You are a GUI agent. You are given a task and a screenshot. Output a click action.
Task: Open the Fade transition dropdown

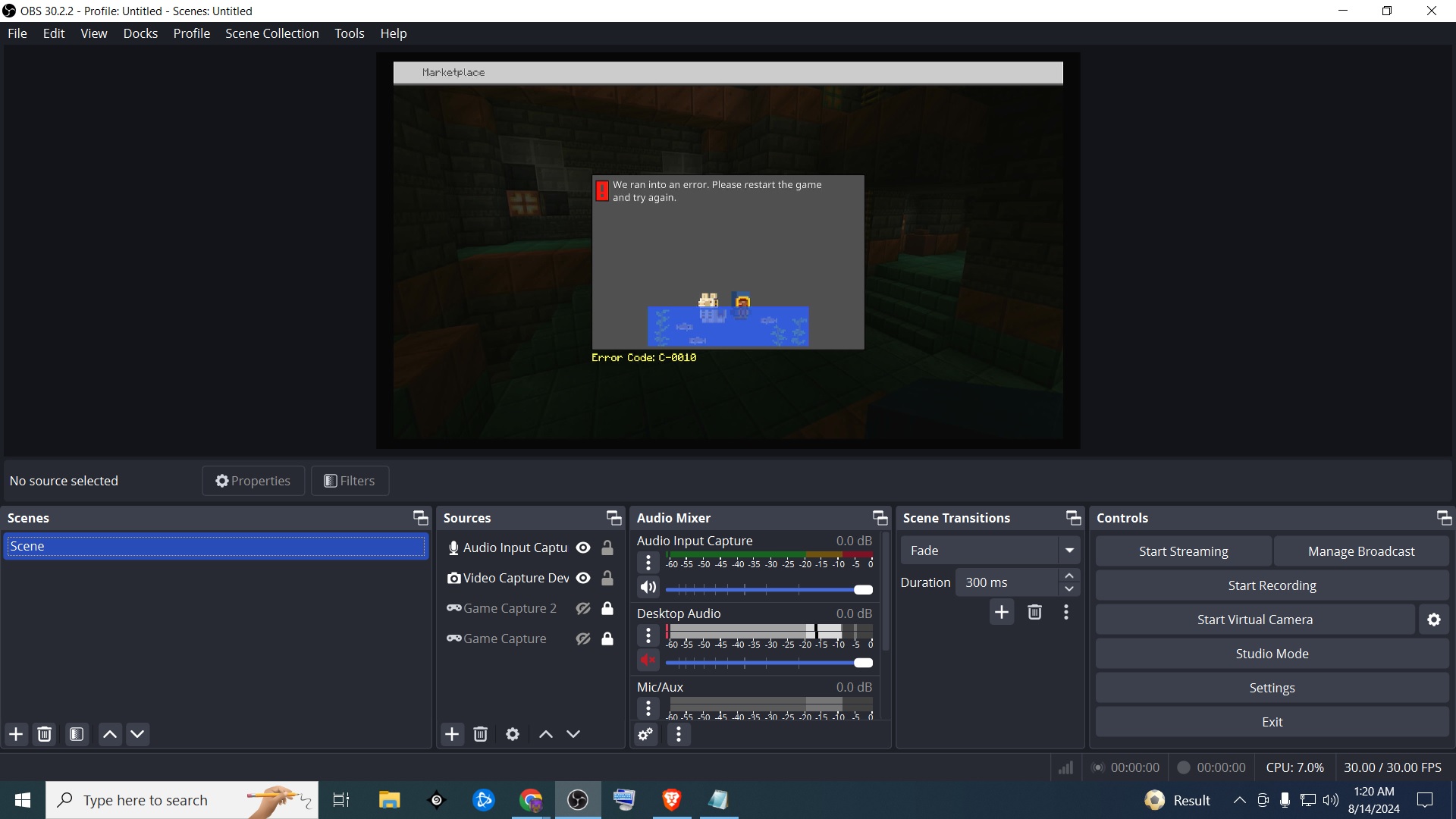1069,551
